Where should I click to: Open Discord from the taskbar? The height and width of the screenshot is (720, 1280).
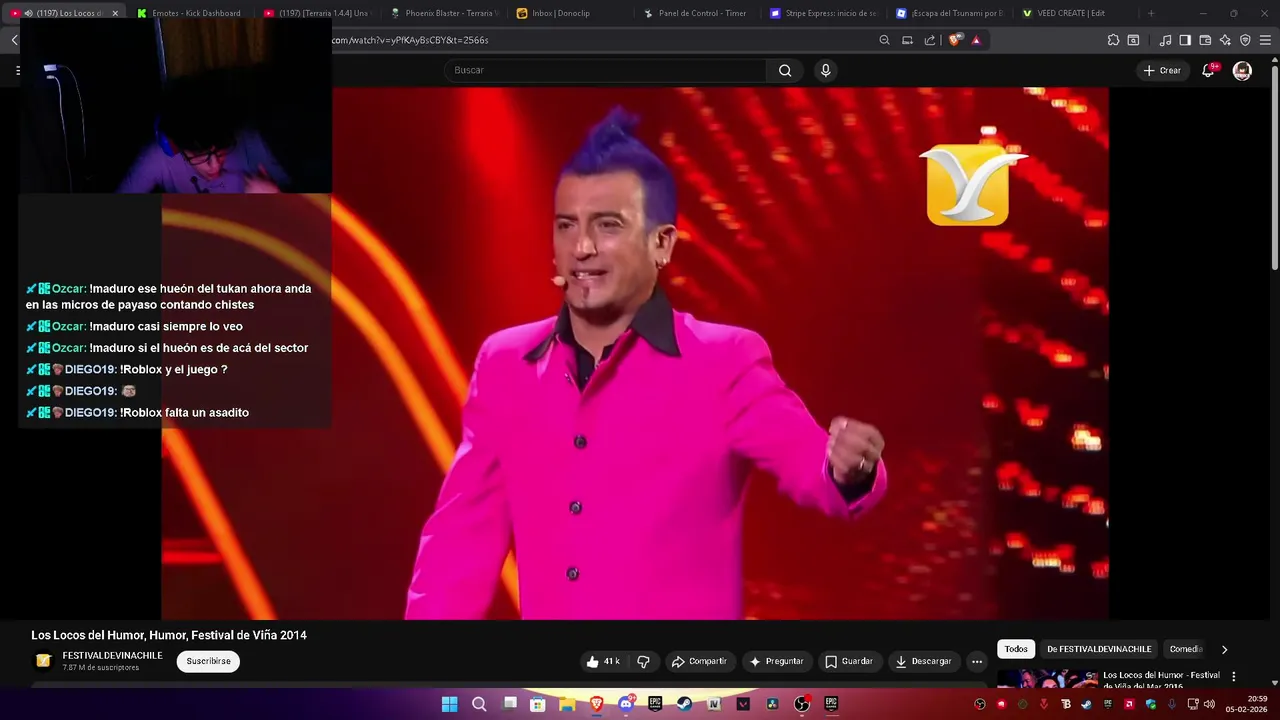click(626, 704)
